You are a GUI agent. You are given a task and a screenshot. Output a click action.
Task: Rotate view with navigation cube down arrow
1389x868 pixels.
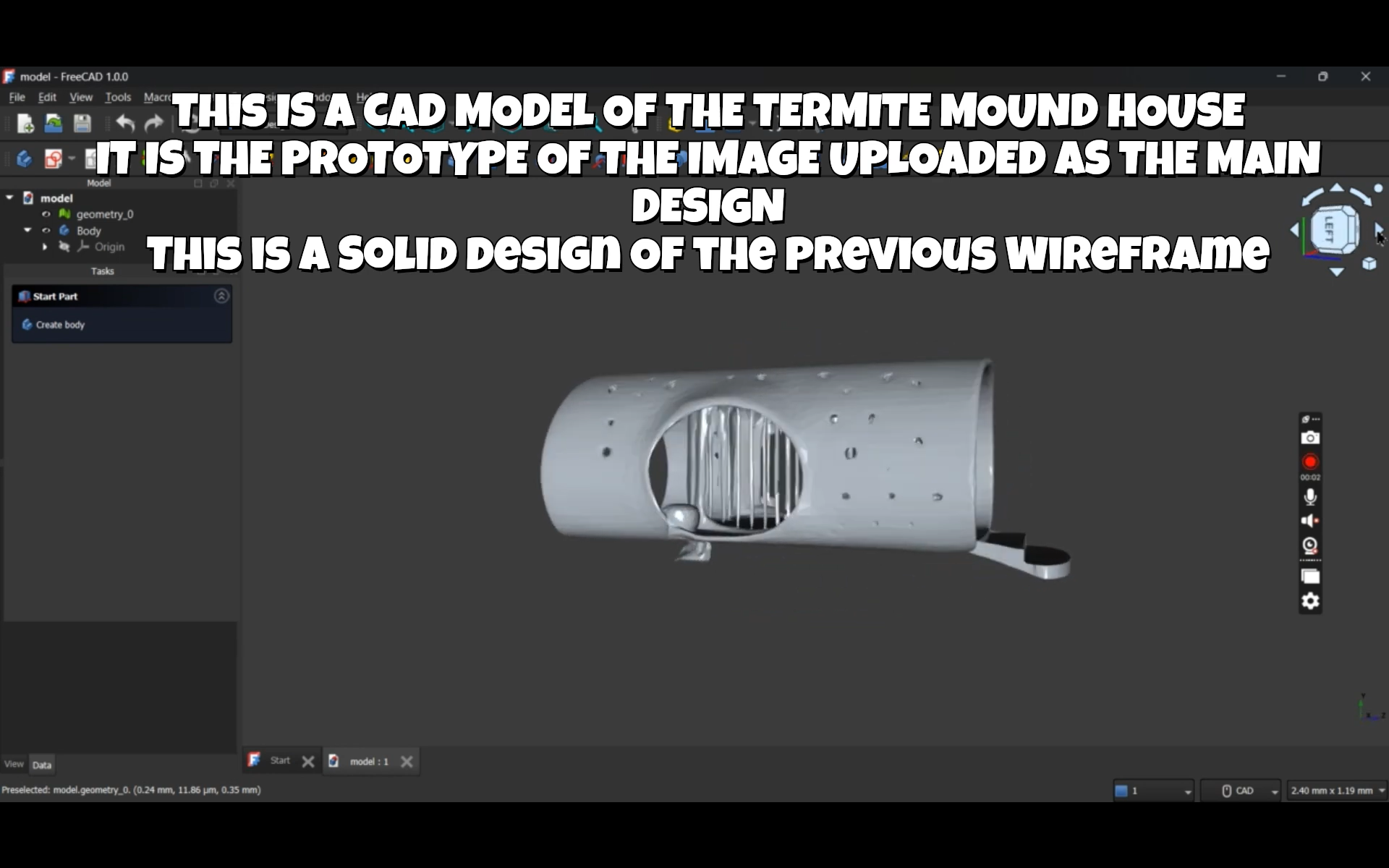(x=1336, y=272)
